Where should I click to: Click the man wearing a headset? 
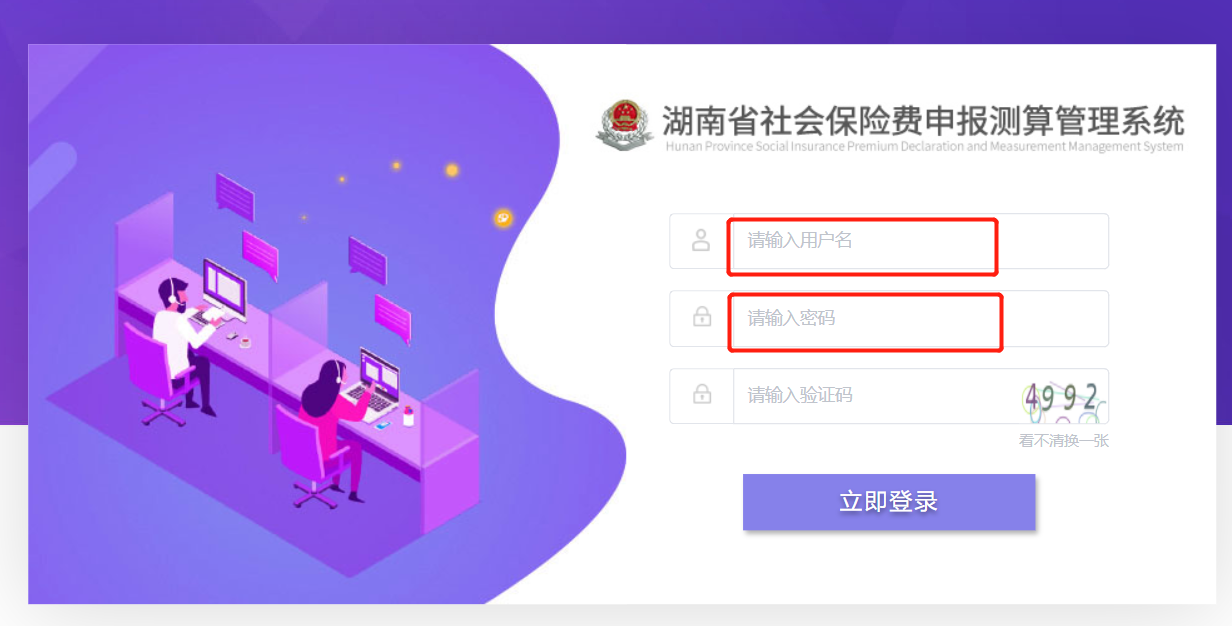183,345
